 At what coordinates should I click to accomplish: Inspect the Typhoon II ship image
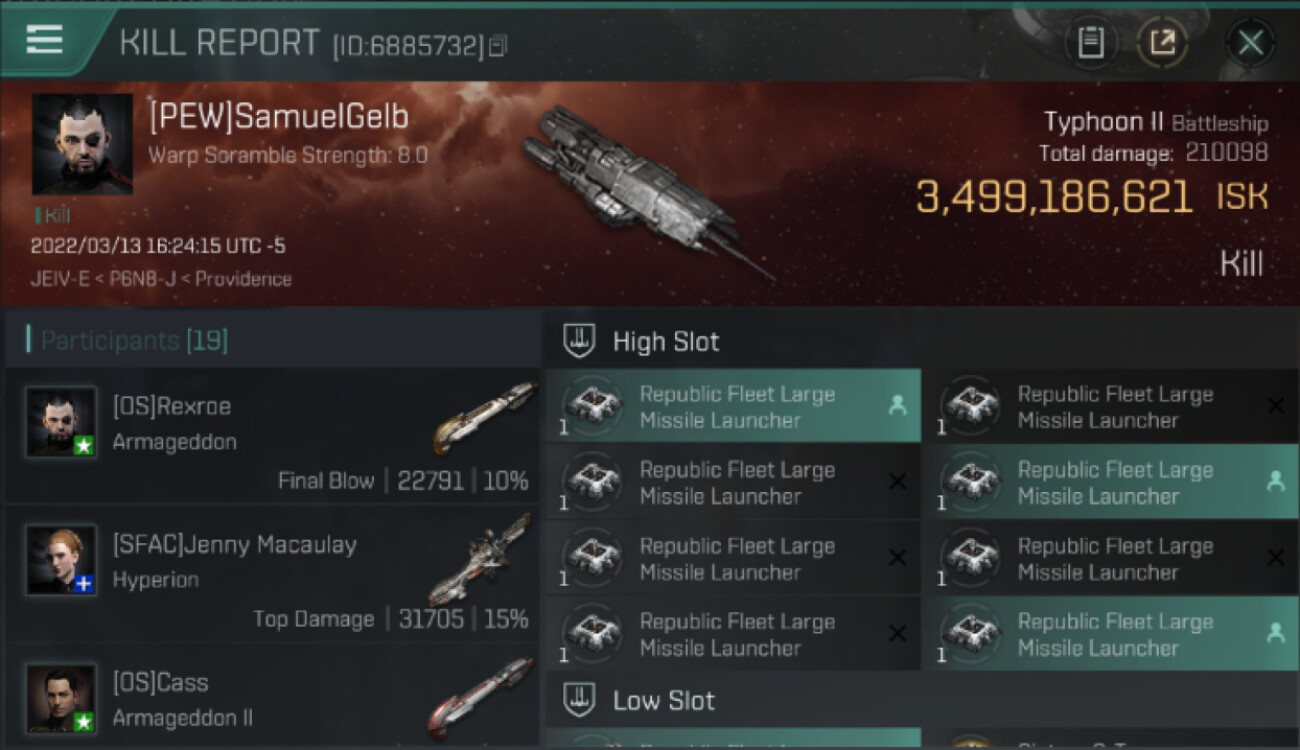[x=640, y=190]
